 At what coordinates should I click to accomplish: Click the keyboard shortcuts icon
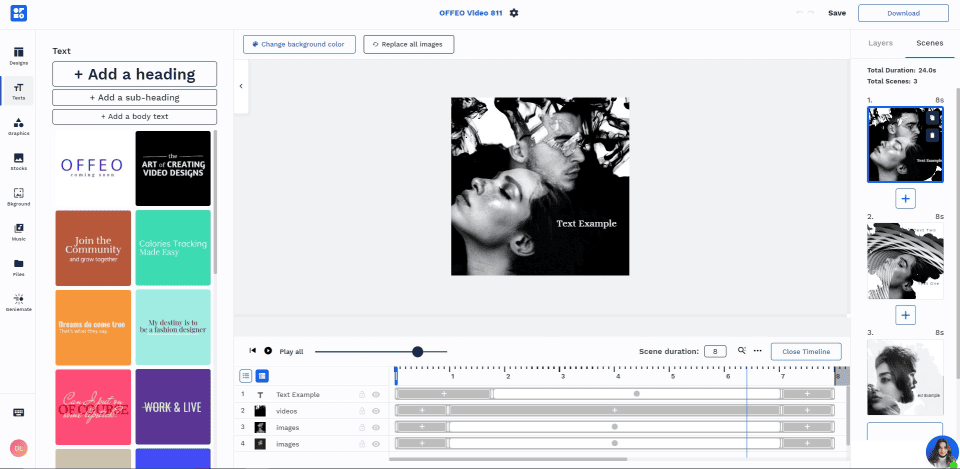point(18,412)
